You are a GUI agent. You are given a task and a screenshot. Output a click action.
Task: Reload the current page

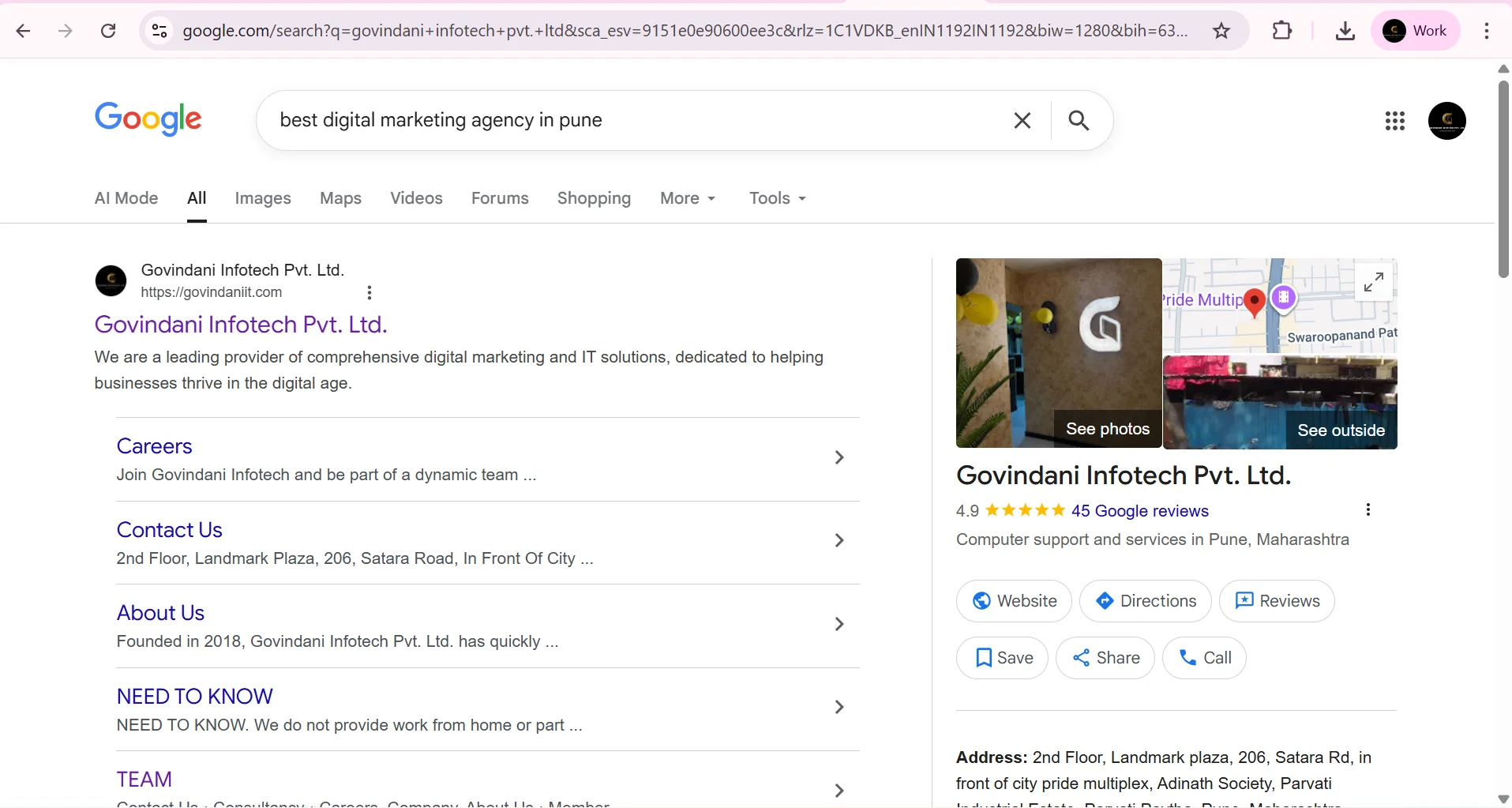[109, 31]
